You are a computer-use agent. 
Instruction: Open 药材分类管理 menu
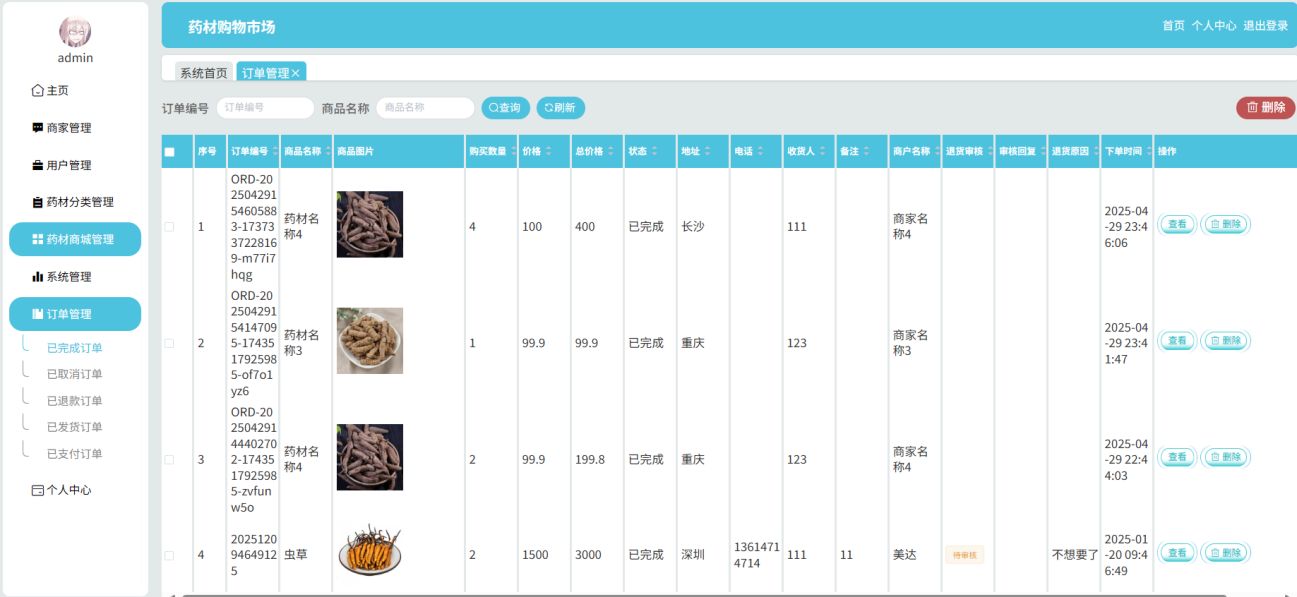click(75, 202)
